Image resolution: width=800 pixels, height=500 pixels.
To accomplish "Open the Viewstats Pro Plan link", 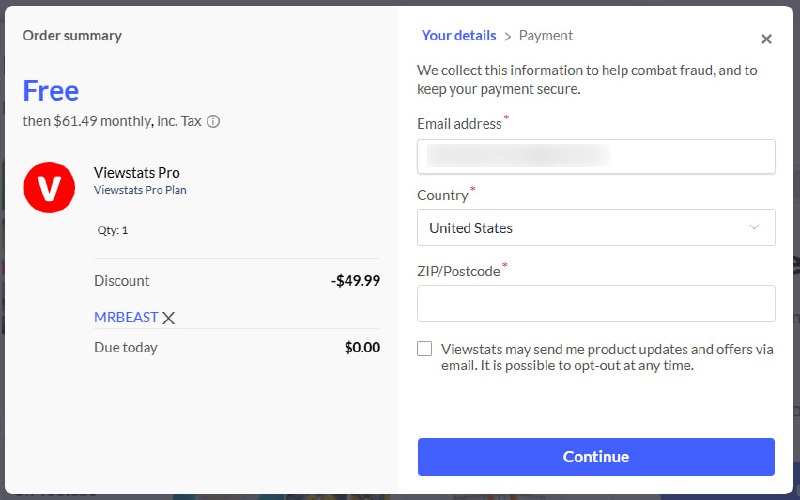I will click(140, 190).
